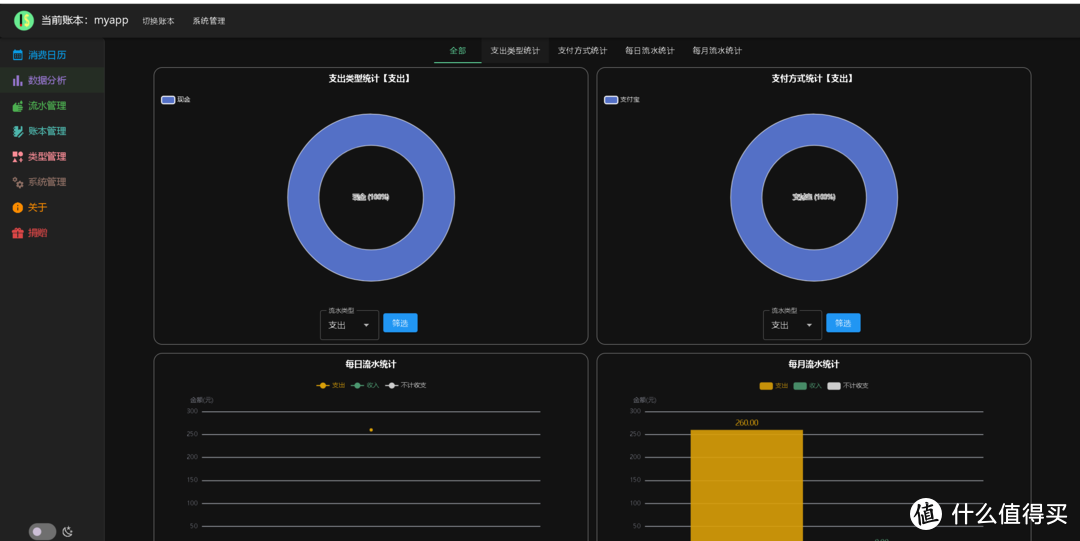Click 切换账本 in the top bar

[x=158, y=21]
